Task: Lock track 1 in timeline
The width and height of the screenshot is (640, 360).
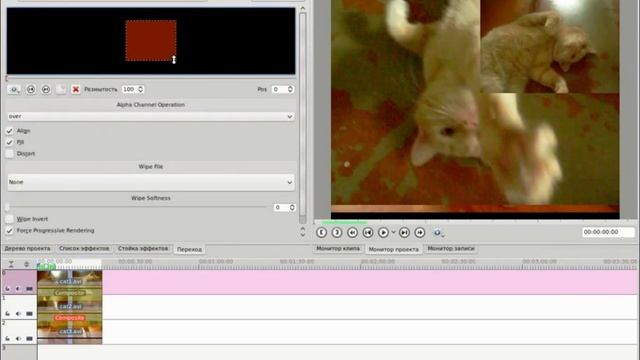Action: 7,313
